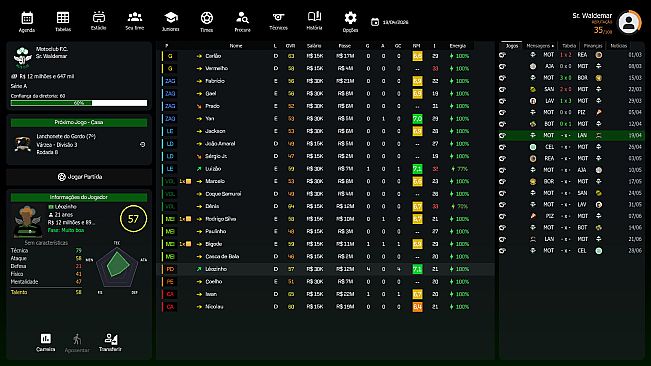Click the OVR column header
This screenshot has height=366, width=651.
(291, 46)
